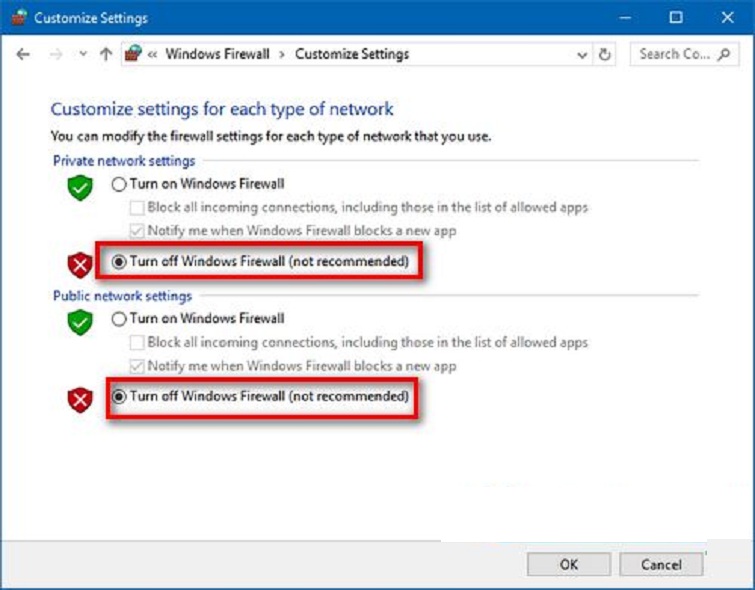Click the Up directory arrow icon
This screenshot has height=590, width=755.
(x=106, y=55)
